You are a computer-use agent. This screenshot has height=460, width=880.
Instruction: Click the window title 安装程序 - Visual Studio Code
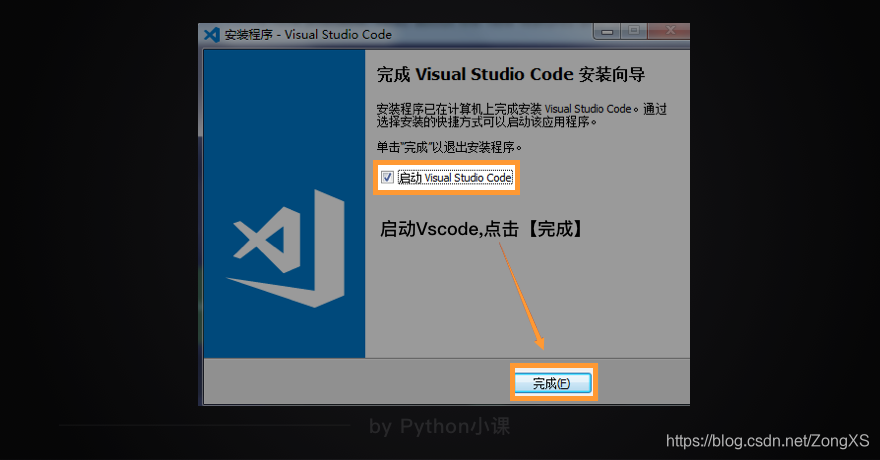(308, 35)
